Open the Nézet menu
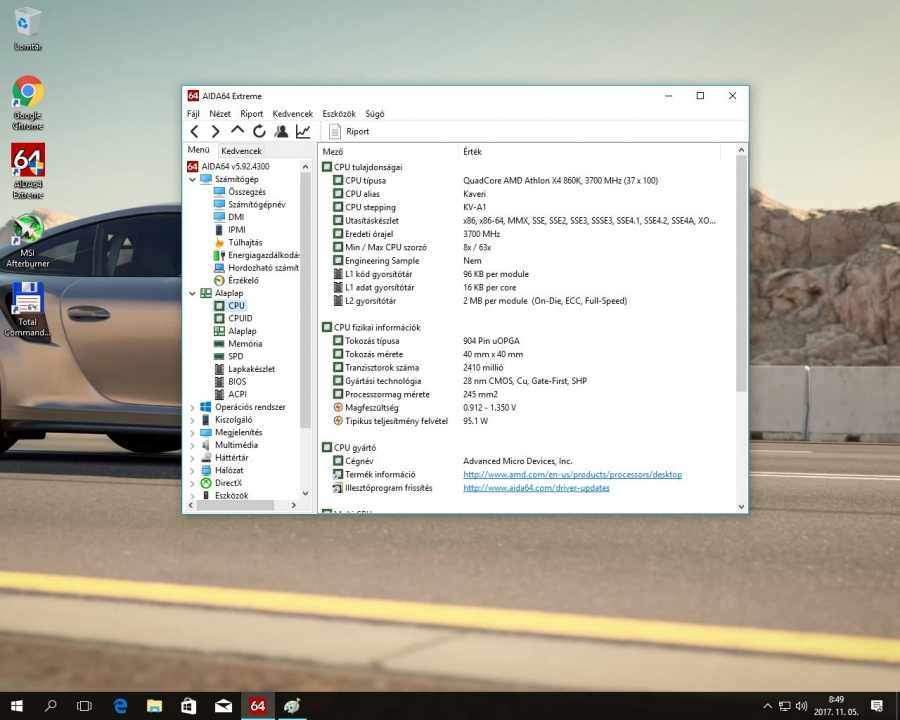 click(x=220, y=114)
